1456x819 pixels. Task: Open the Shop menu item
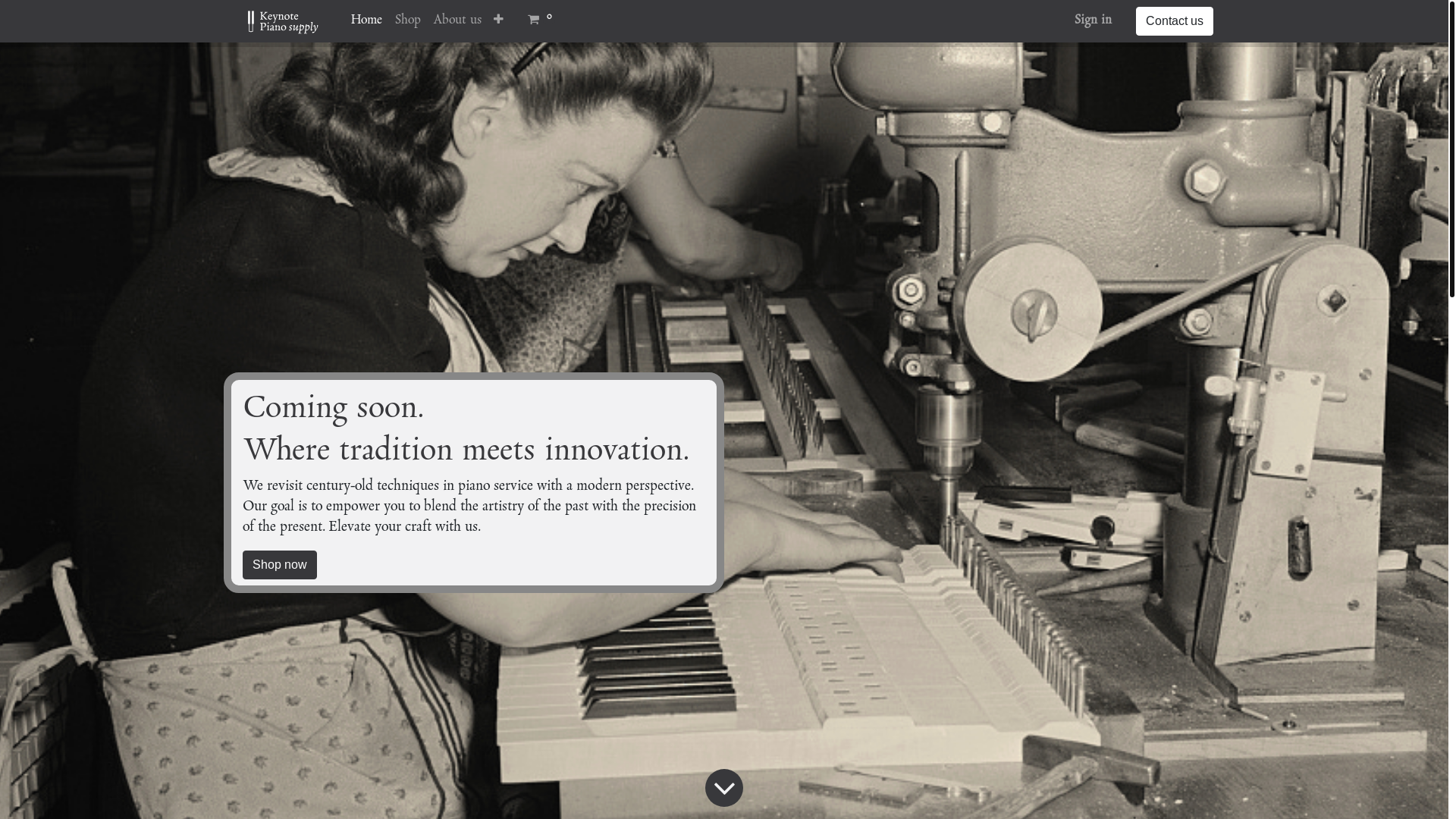tap(407, 20)
